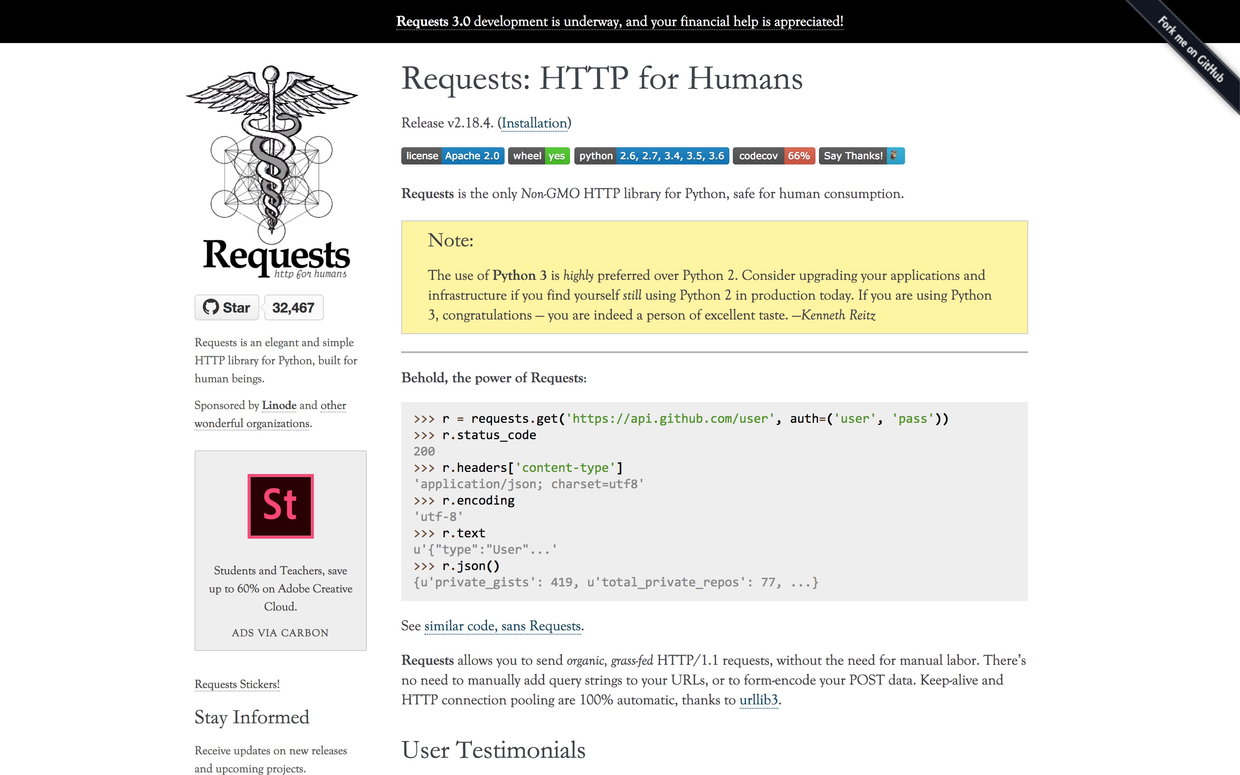Screen dimensions: 1240x775
Task: Click inside the Python code example block
Action: (714, 500)
